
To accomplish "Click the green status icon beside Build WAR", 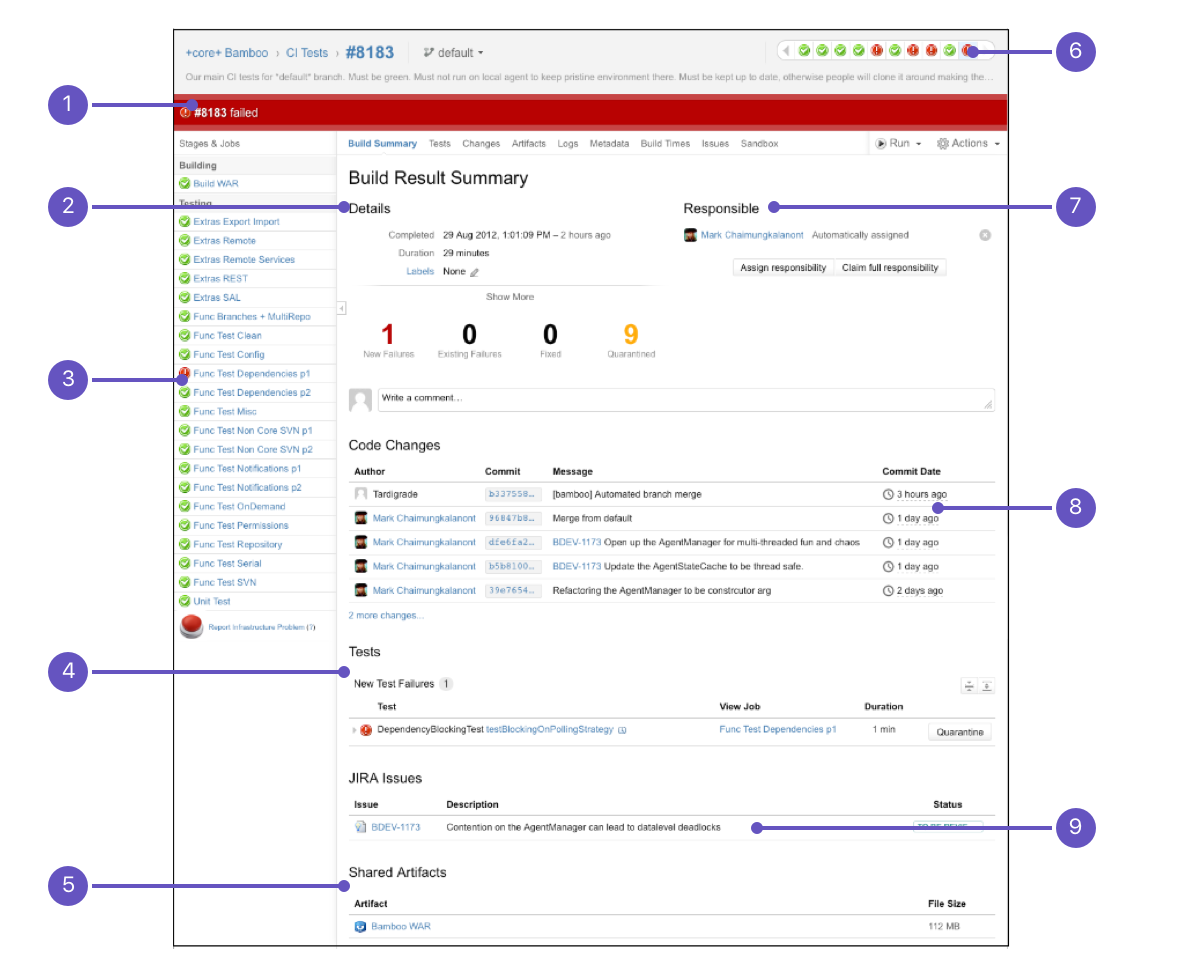I will [x=184, y=184].
